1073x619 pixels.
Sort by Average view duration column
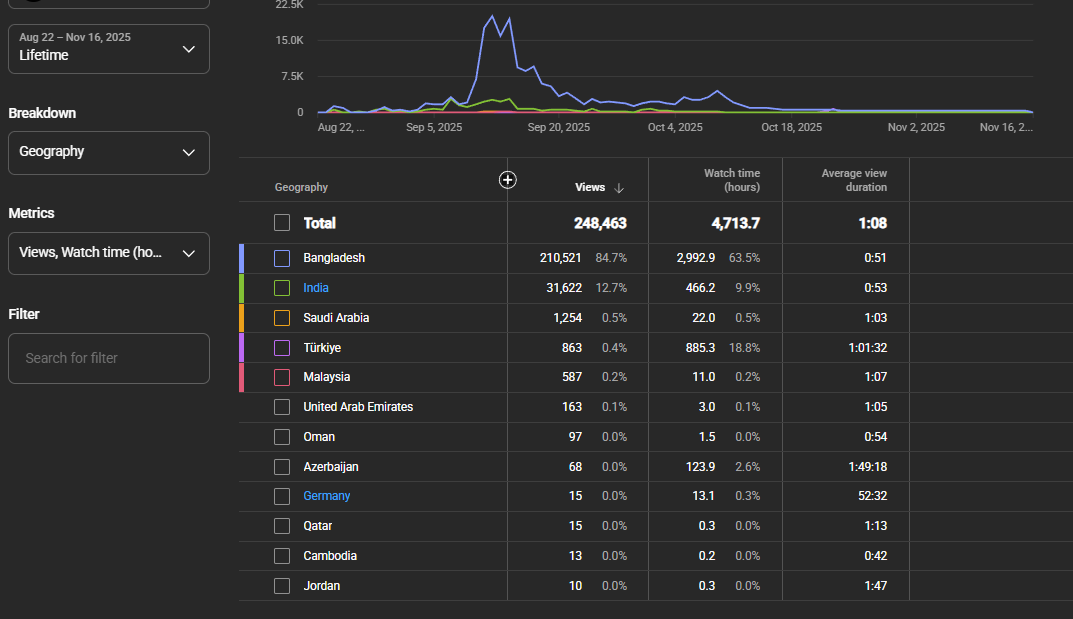click(x=854, y=180)
